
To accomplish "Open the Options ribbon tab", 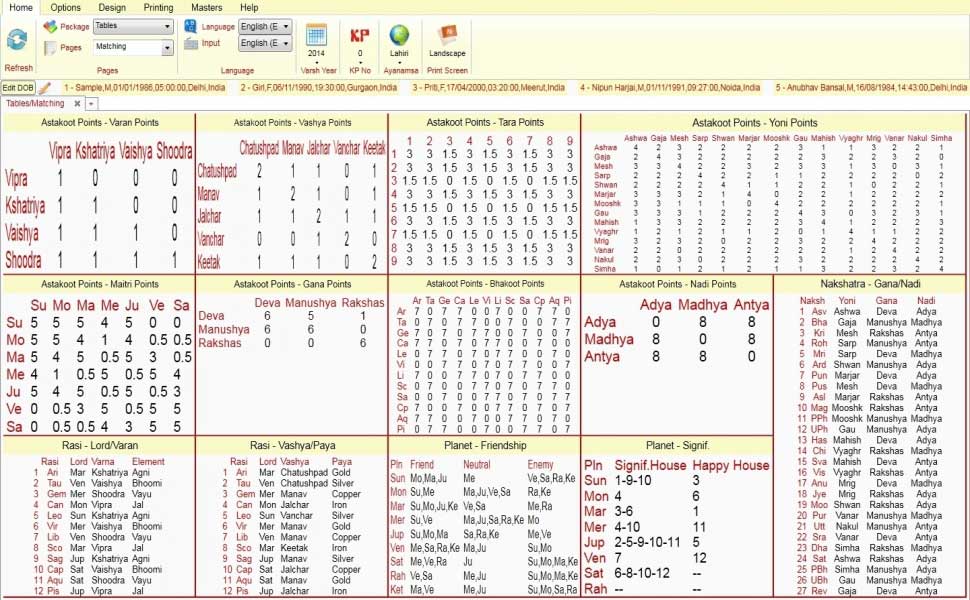I will pyautogui.click(x=66, y=7).
